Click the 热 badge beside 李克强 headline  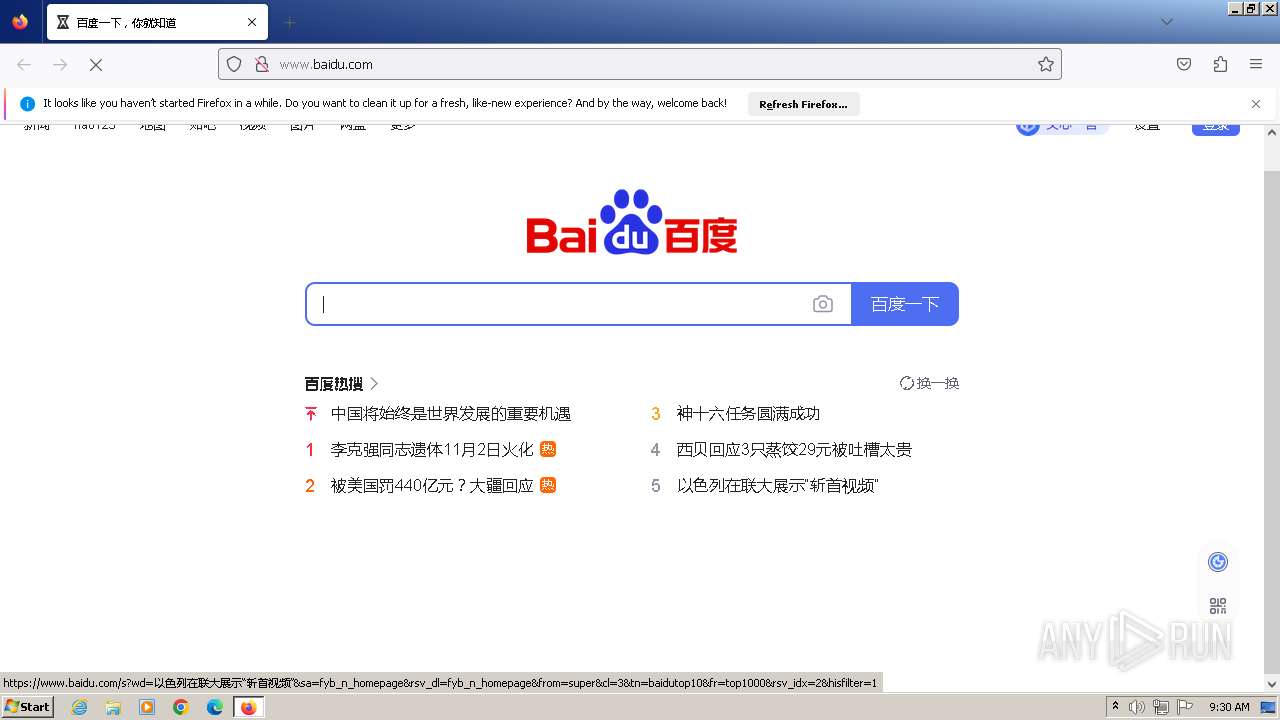point(548,449)
